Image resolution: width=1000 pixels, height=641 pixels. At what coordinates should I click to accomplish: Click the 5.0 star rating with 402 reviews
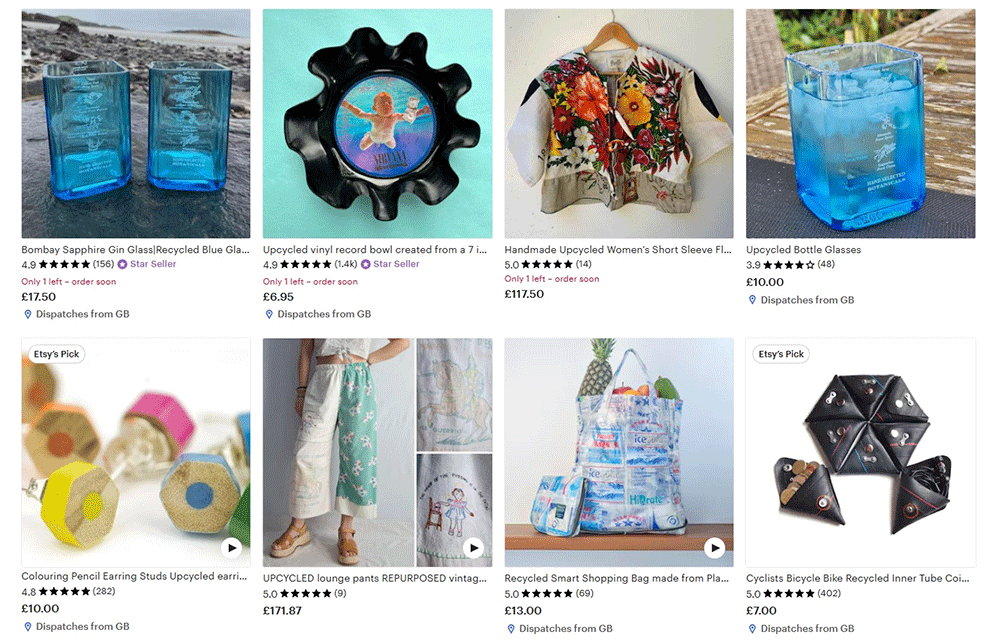[793, 593]
